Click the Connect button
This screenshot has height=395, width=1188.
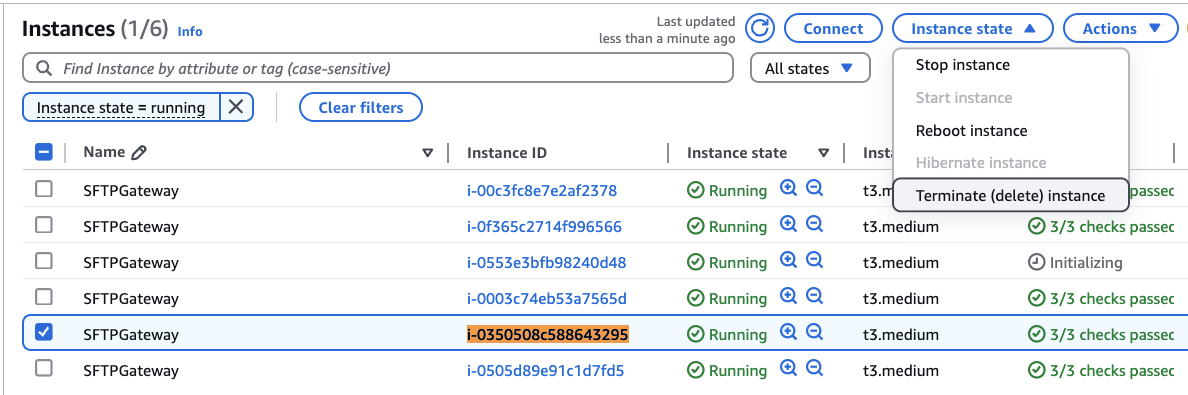[833, 29]
